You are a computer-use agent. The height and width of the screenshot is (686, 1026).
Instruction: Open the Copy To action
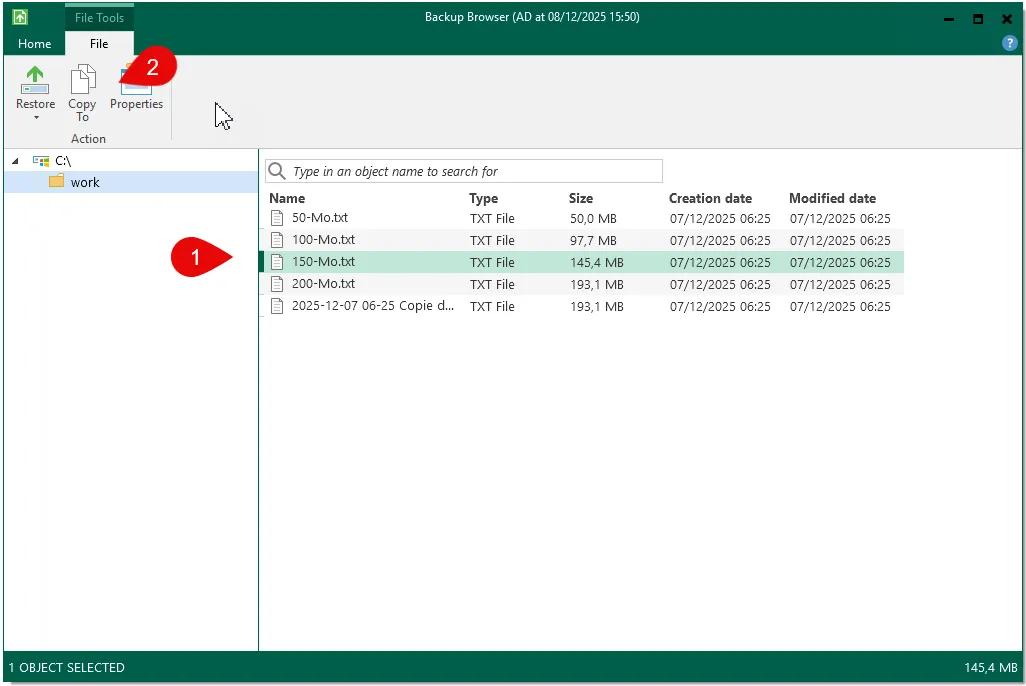(x=82, y=92)
